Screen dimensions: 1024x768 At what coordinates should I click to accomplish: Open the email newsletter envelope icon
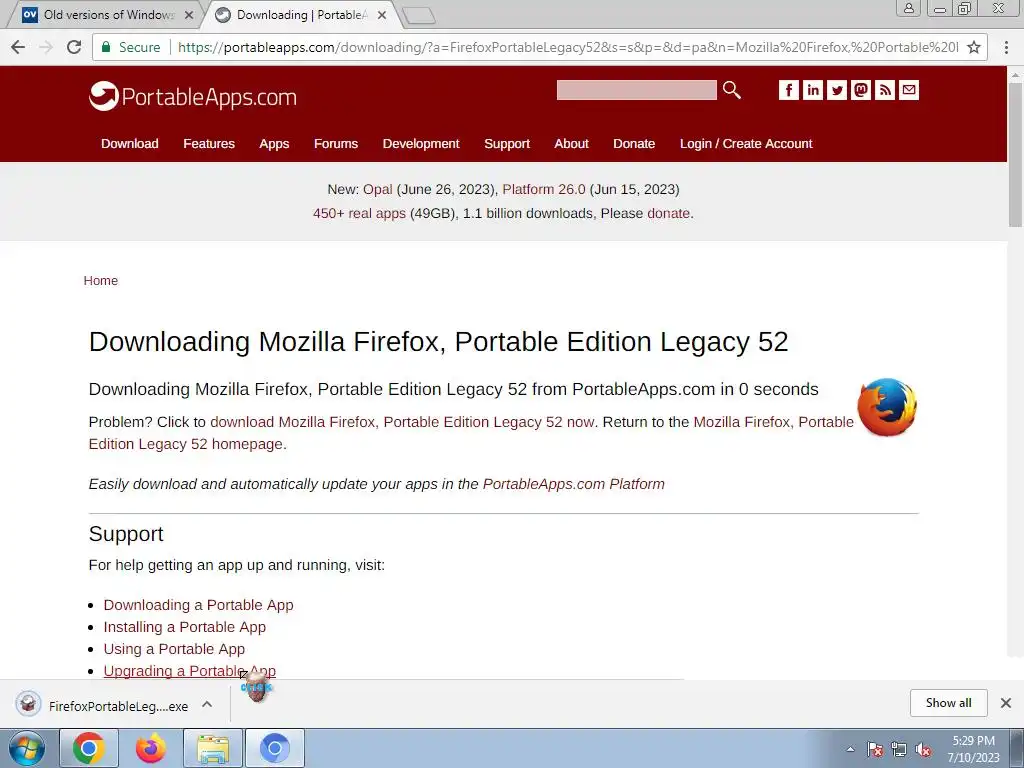pyautogui.click(x=909, y=90)
